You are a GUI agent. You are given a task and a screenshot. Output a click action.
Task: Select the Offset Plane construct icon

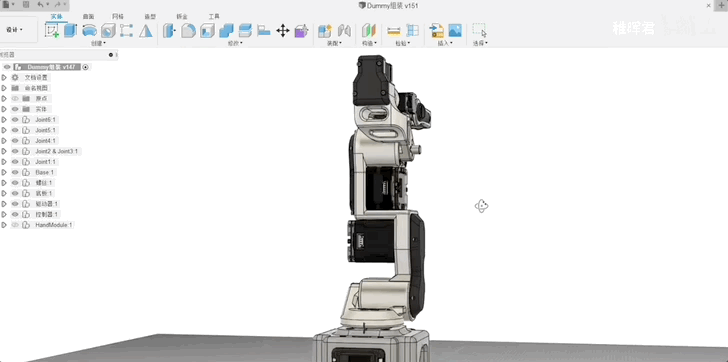[369, 31]
